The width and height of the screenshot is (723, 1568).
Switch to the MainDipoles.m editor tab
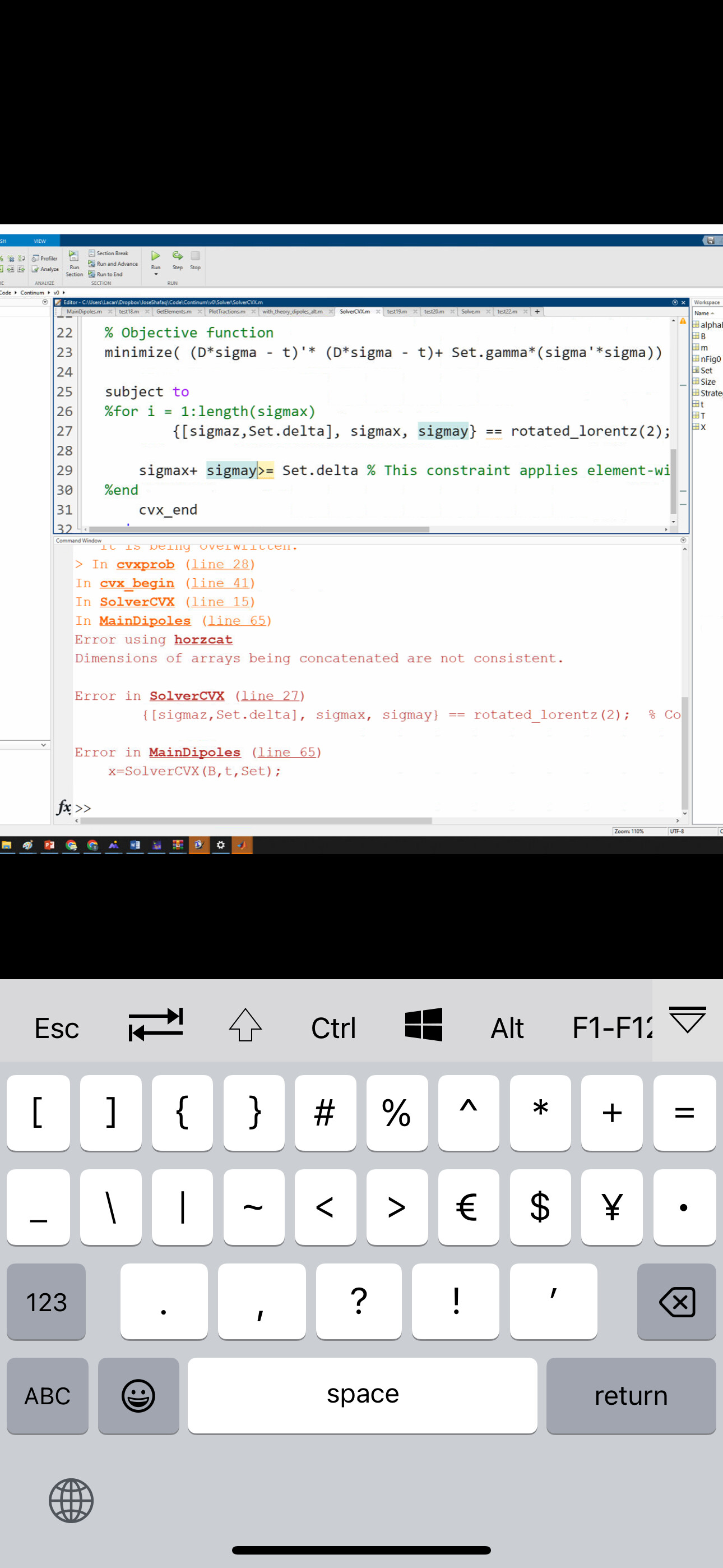(x=84, y=312)
